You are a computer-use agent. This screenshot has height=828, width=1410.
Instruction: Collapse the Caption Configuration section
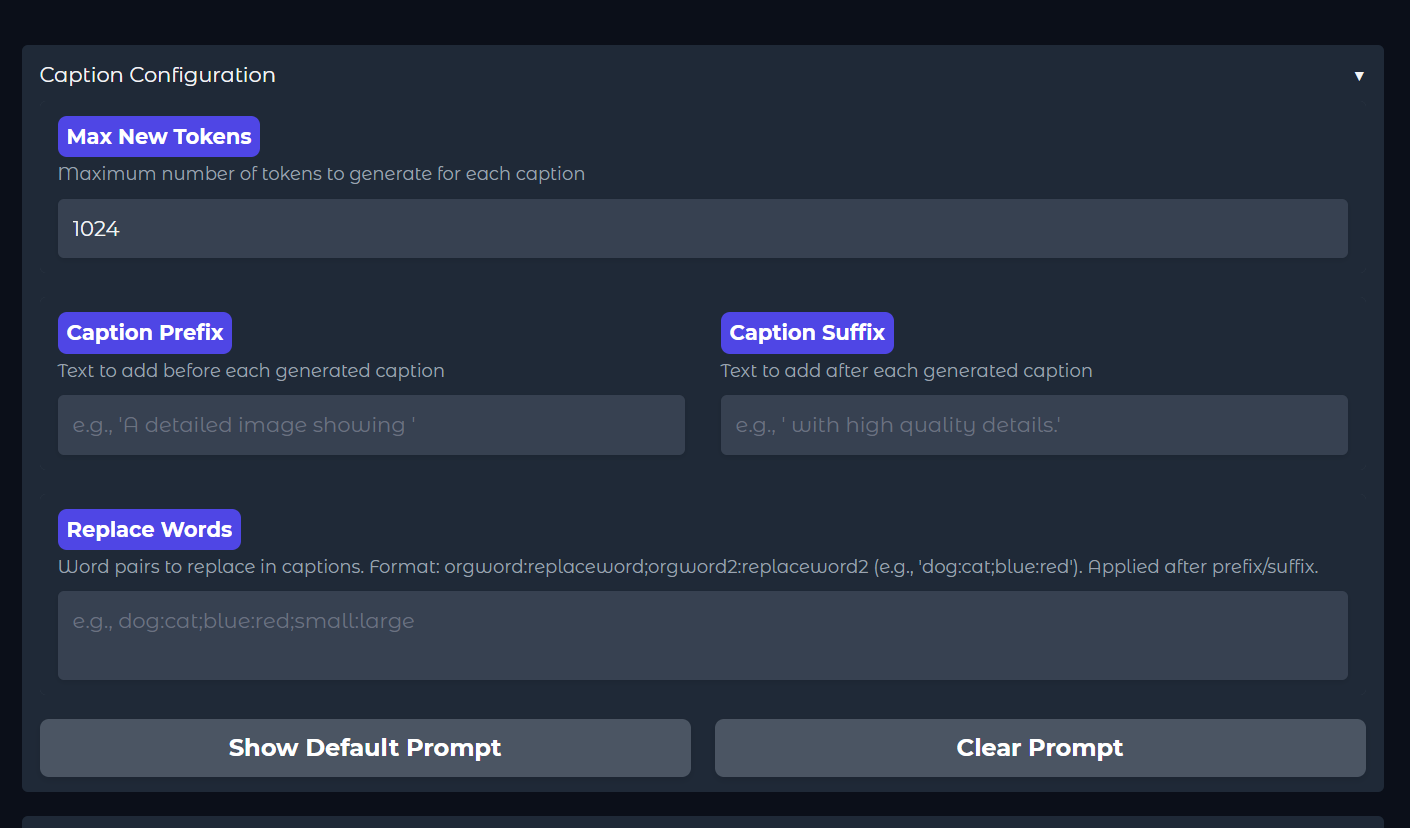1359,74
